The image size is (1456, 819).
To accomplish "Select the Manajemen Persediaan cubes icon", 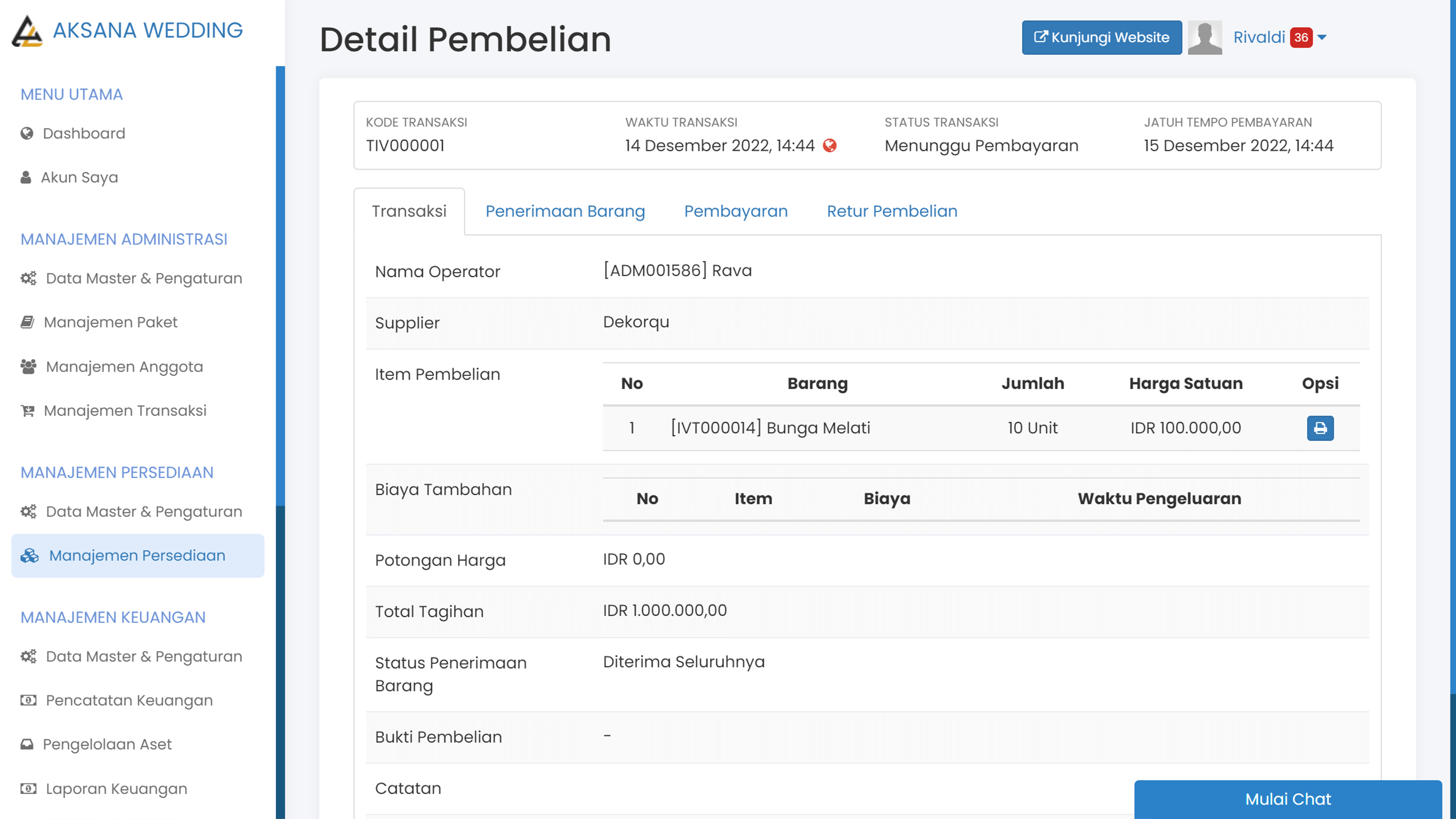I will coord(28,556).
